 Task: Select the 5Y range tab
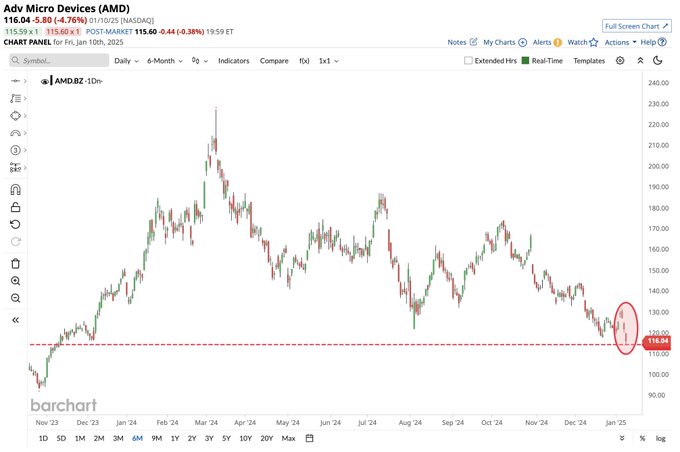[226, 438]
